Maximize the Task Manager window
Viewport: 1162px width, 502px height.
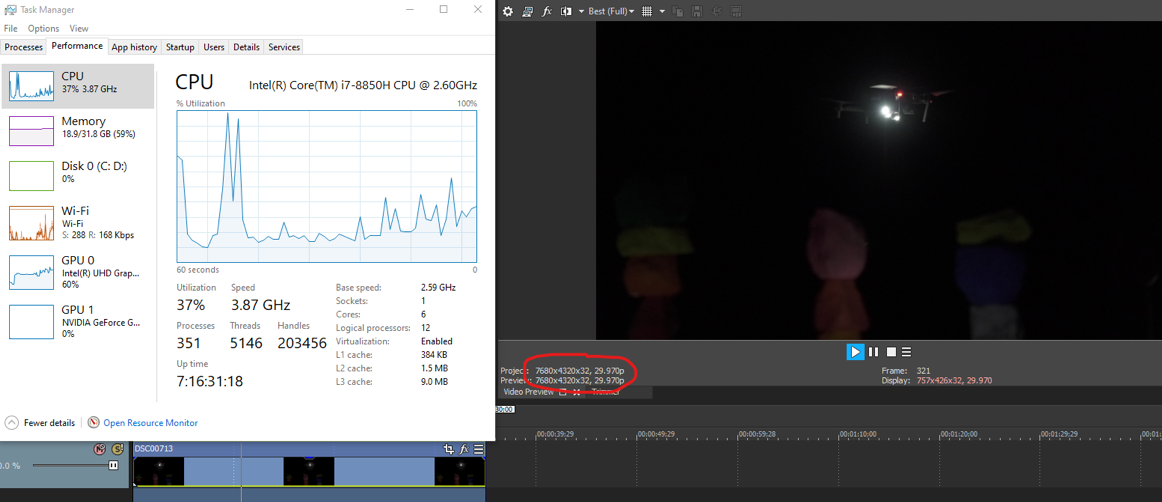(x=443, y=10)
